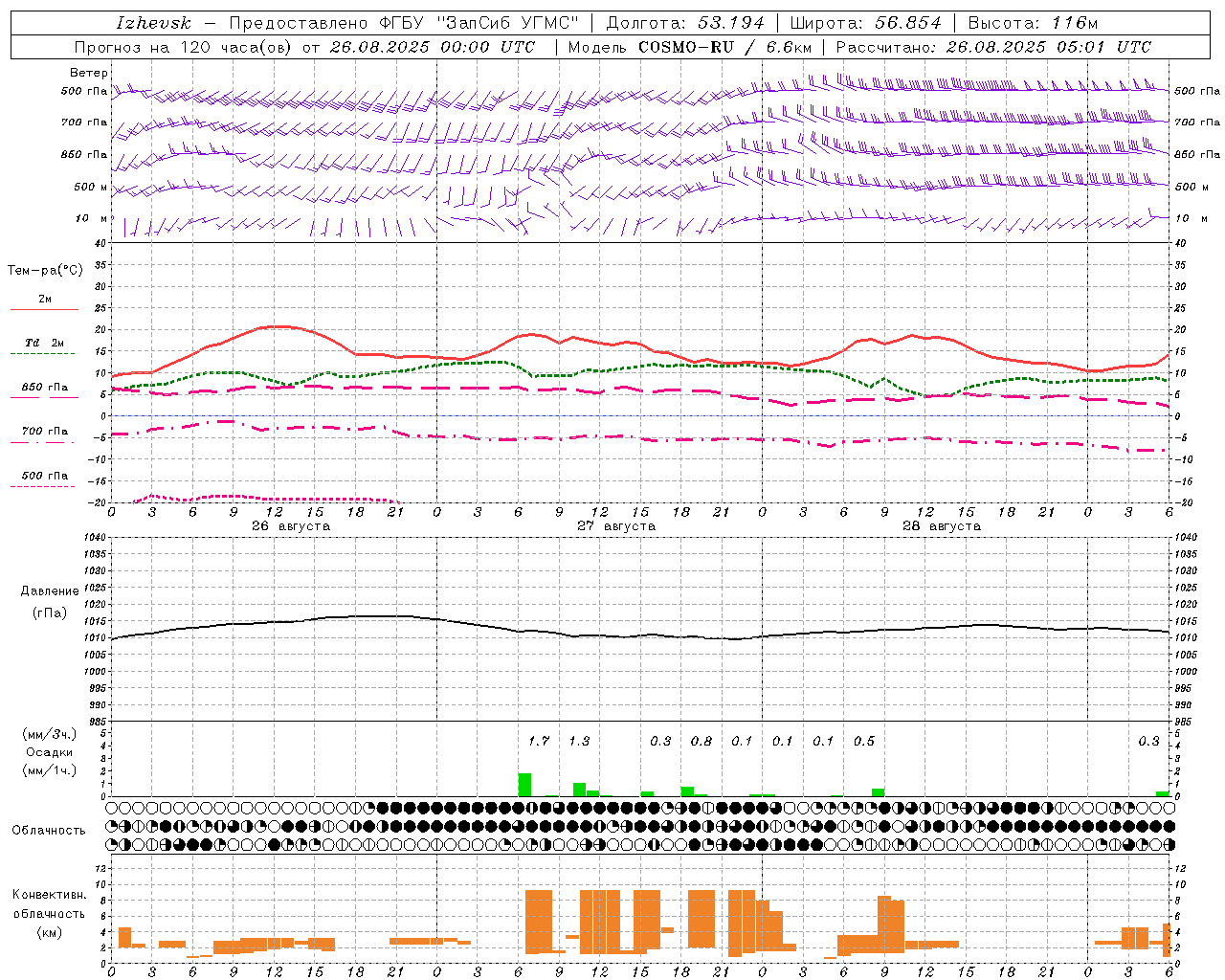Click the "Конвективн." convective cloud label
This screenshot has width=1225, height=980.
(50, 895)
